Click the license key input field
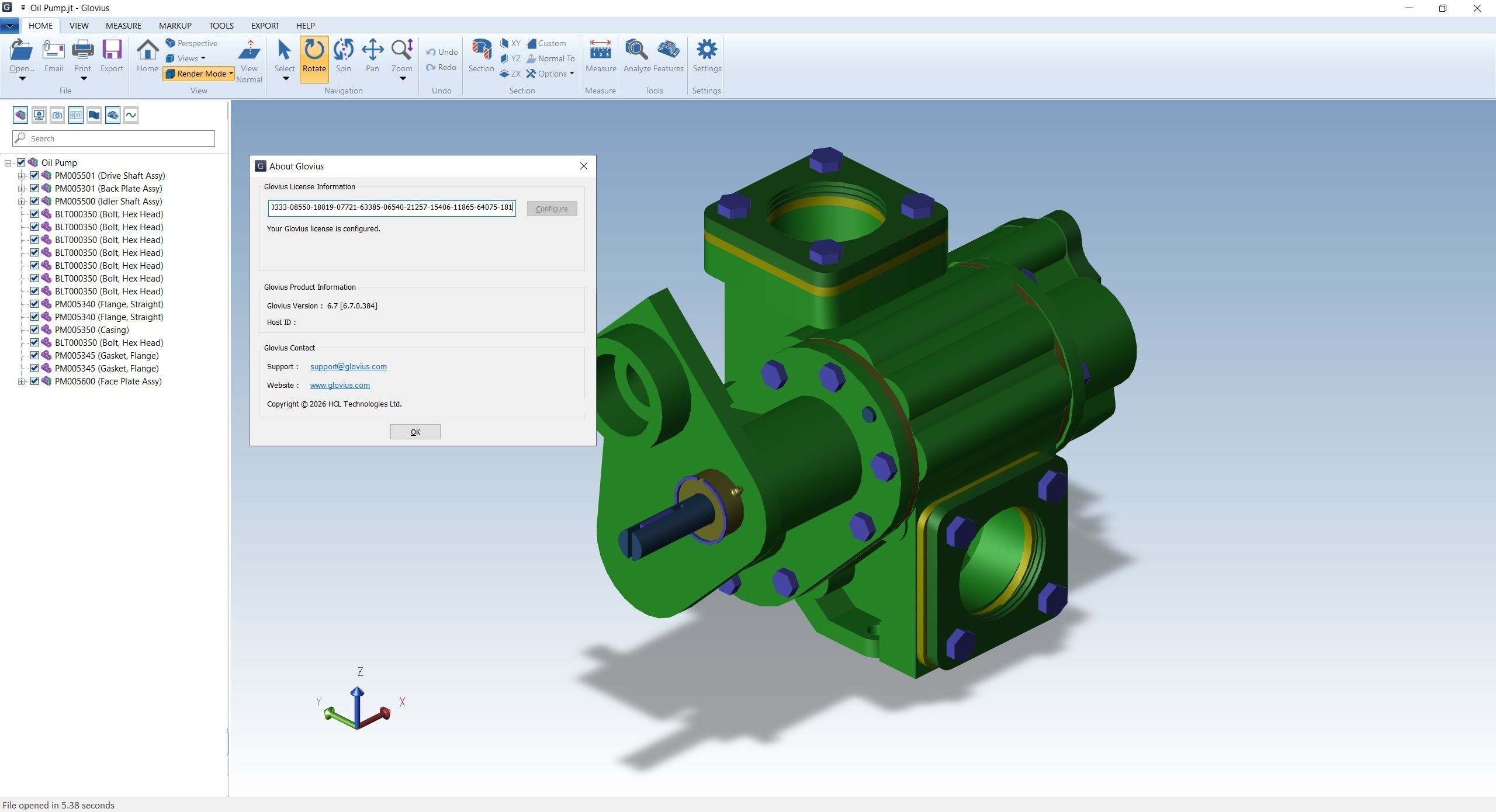The image size is (1496, 812). pyautogui.click(x=392, y=207)
